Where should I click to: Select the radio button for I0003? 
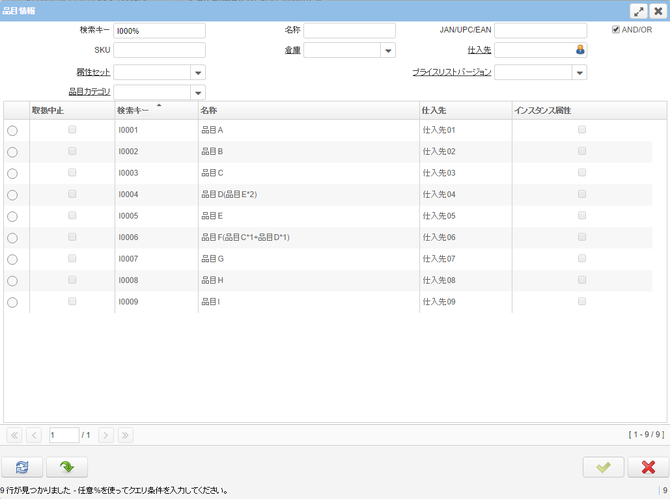click(12, 173)
